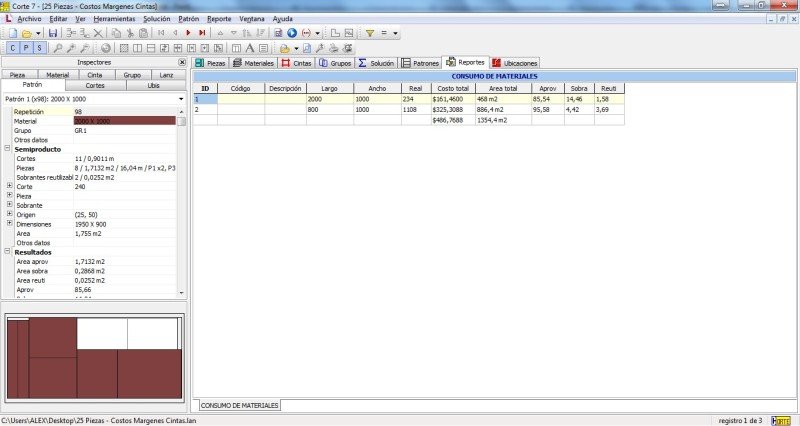Open the Herramientas menu
The width and height of the screenshot is (800, 426).
click(114, 19)
